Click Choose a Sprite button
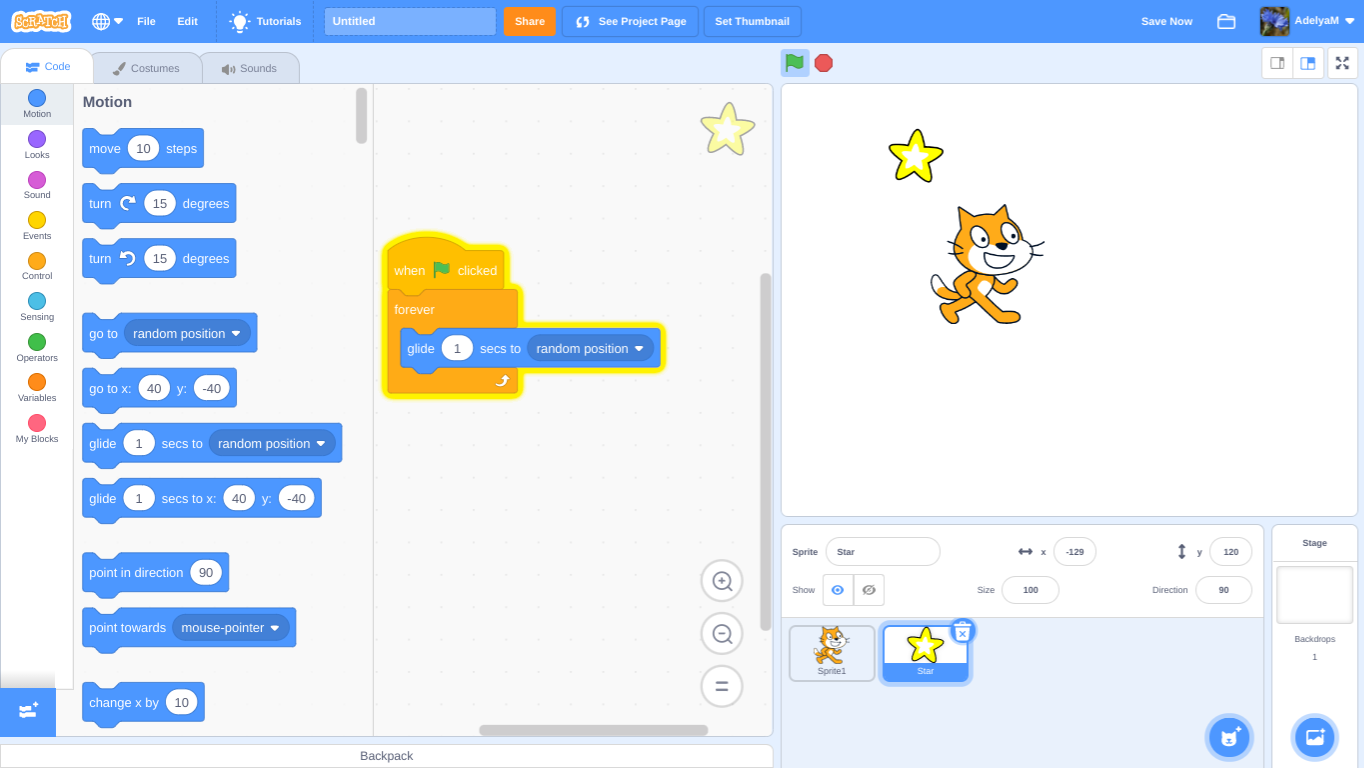The height and width of the screenshot is (768, 1364). point(1229,738)
